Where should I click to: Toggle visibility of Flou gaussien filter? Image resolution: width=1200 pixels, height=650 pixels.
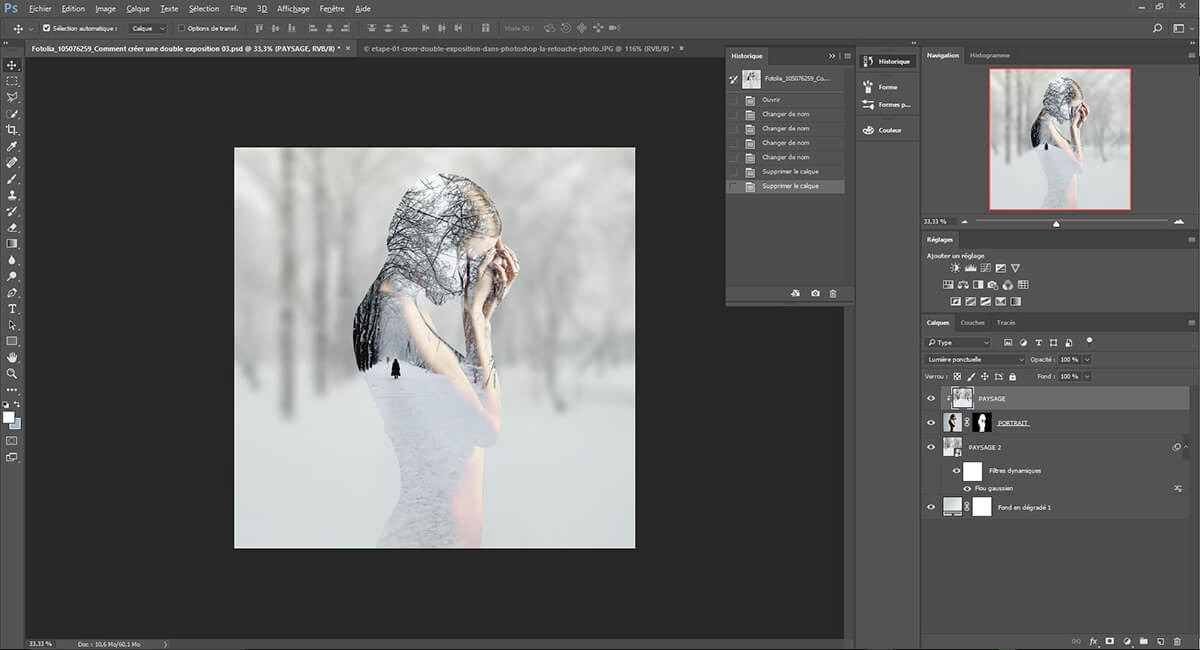pos(967,489)
